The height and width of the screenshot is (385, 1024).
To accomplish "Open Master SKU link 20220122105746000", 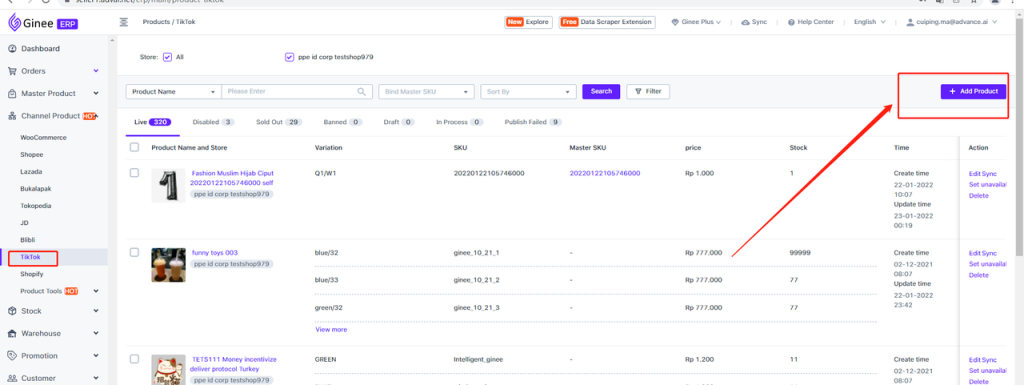I will coord(605,174).
